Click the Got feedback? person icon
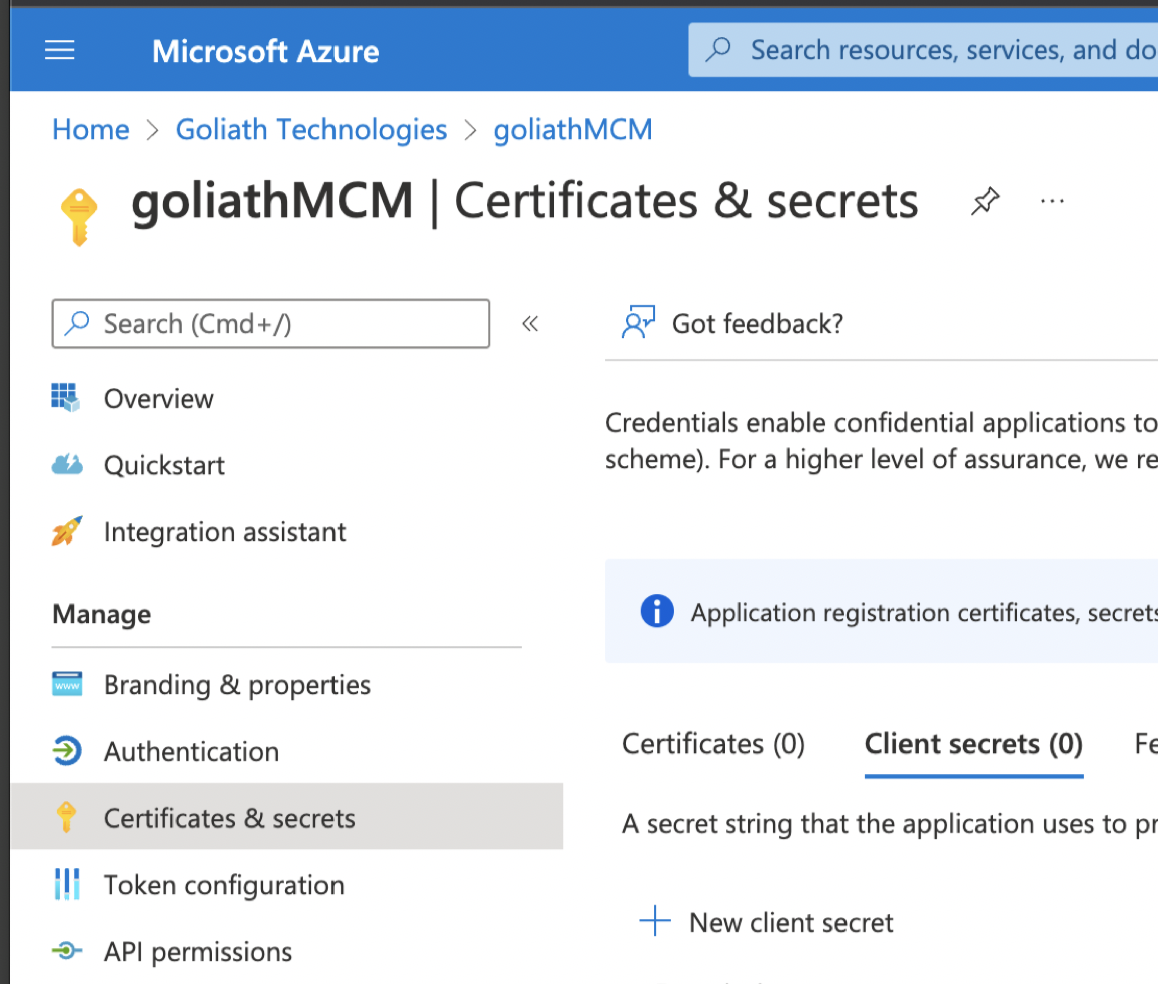Screen dimensions: 1158x984 coord(638,323)
